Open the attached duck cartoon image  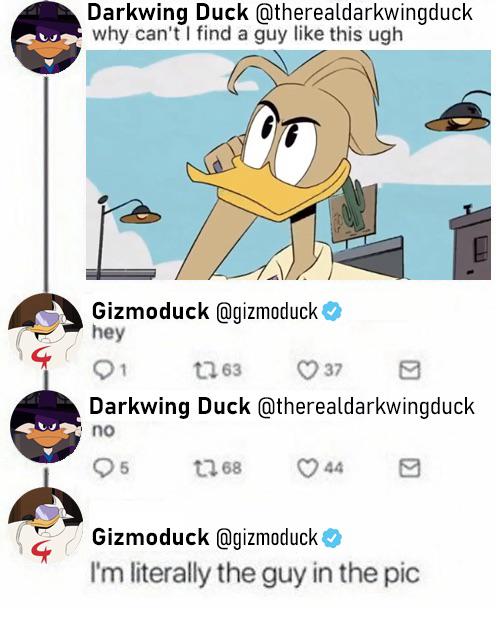pos(288,165)
